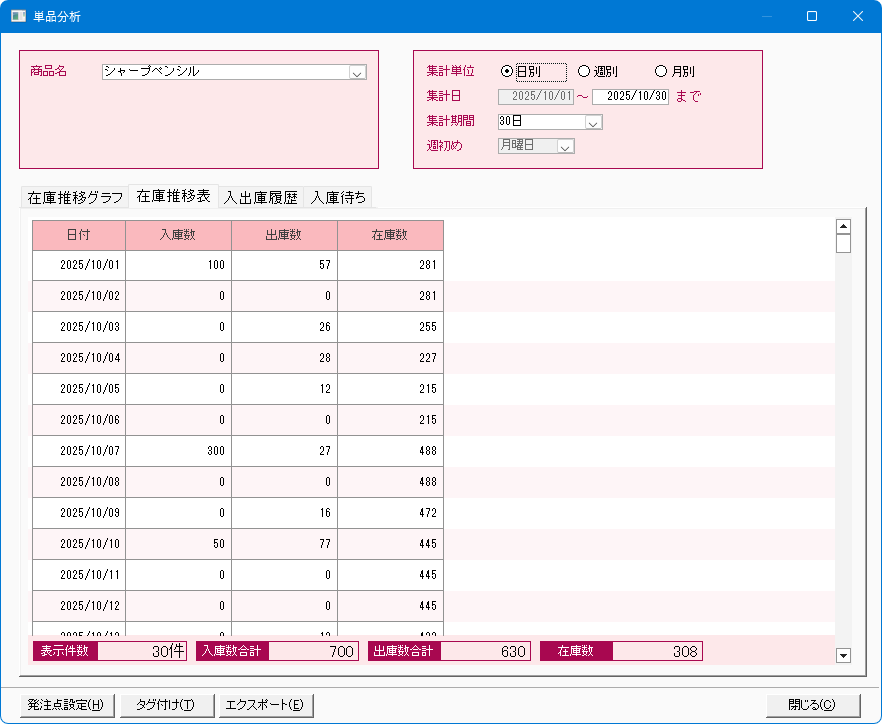Click scrollbar up arrow button
The width and height of the screenshot is (882, 724).
[843, 227]
